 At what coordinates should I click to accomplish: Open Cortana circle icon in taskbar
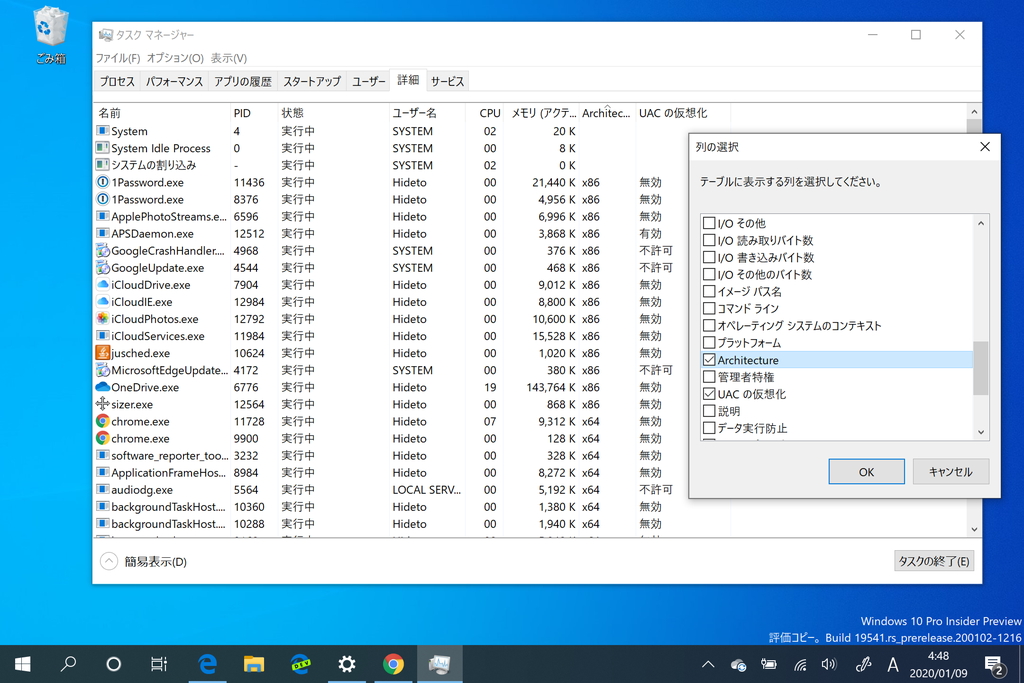pyautogui.click(x=114, y=664)
